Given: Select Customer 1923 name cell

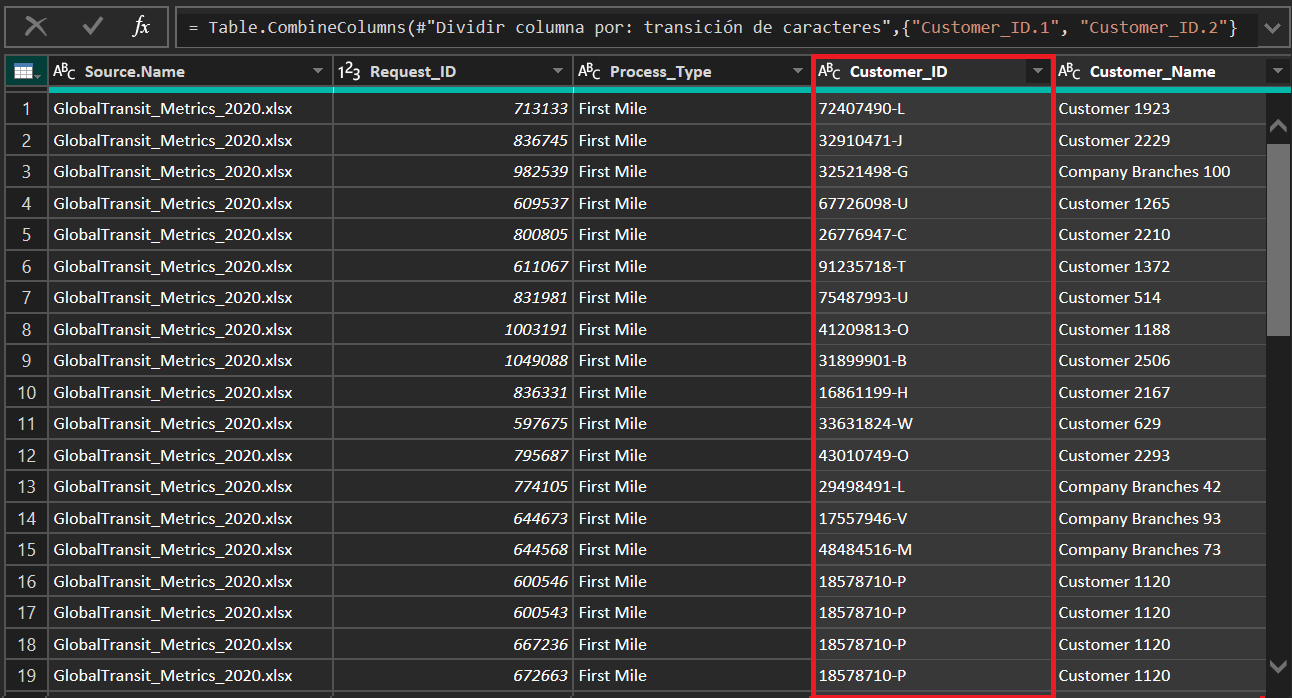Looking at the screenshot, I should (x=1160, y=108).
